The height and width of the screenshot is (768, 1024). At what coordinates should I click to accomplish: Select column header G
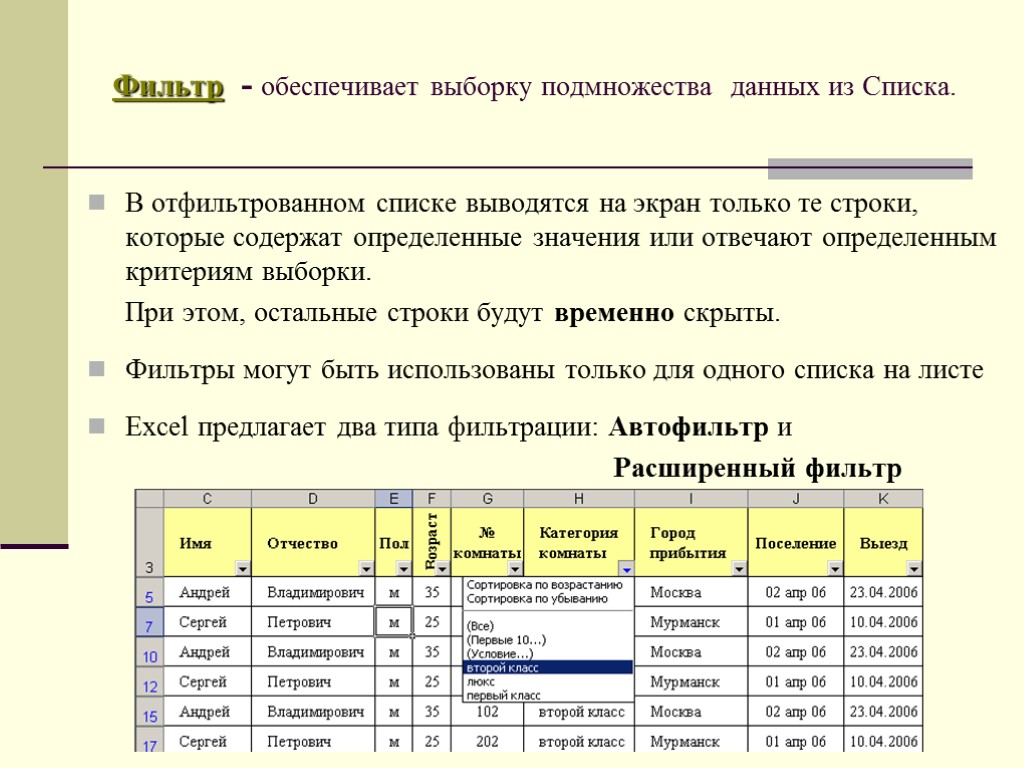click(487, 499)
